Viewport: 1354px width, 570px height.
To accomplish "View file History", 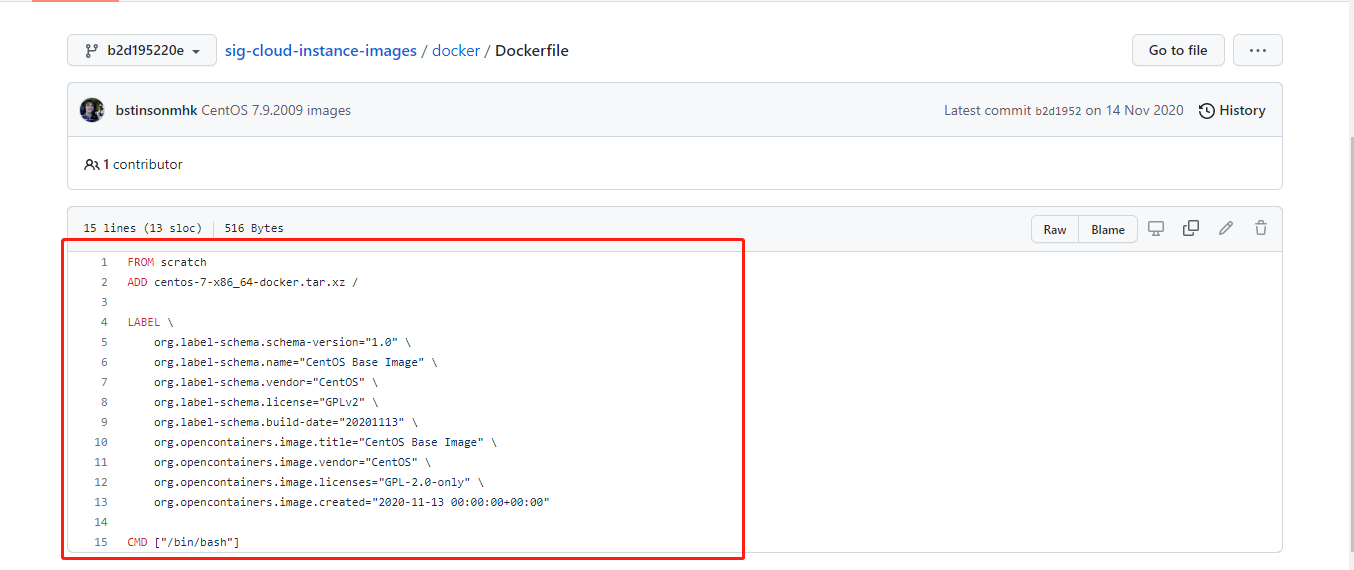I will click(1232, 110).
